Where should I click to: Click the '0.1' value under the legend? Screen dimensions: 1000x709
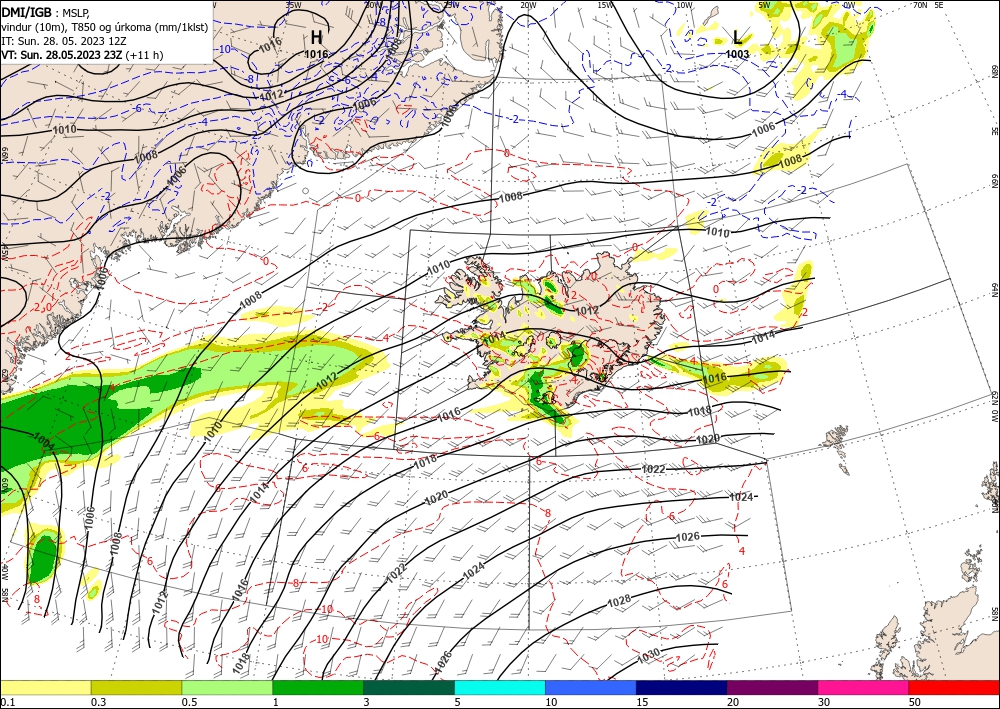8,702
